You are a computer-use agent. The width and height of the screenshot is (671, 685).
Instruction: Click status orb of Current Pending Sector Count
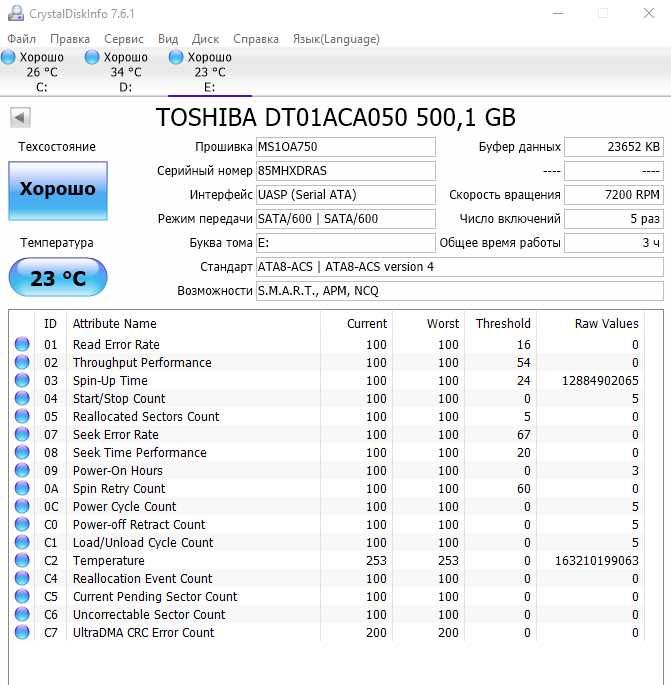click(x=22, y=596)
